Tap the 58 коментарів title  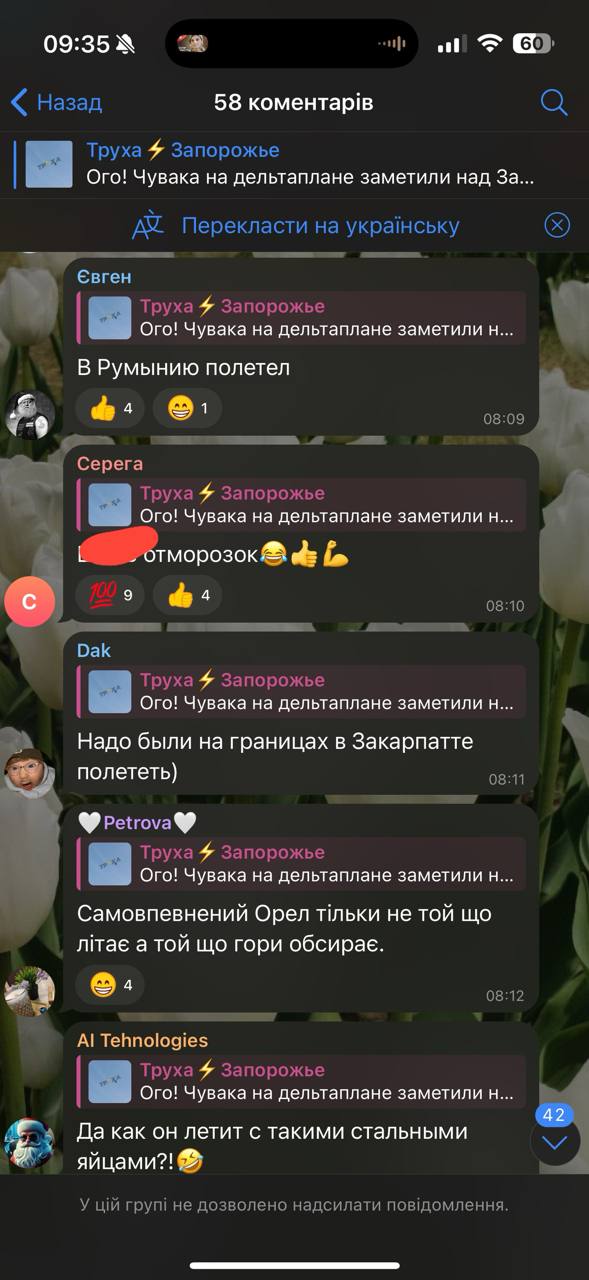[294, 102]
